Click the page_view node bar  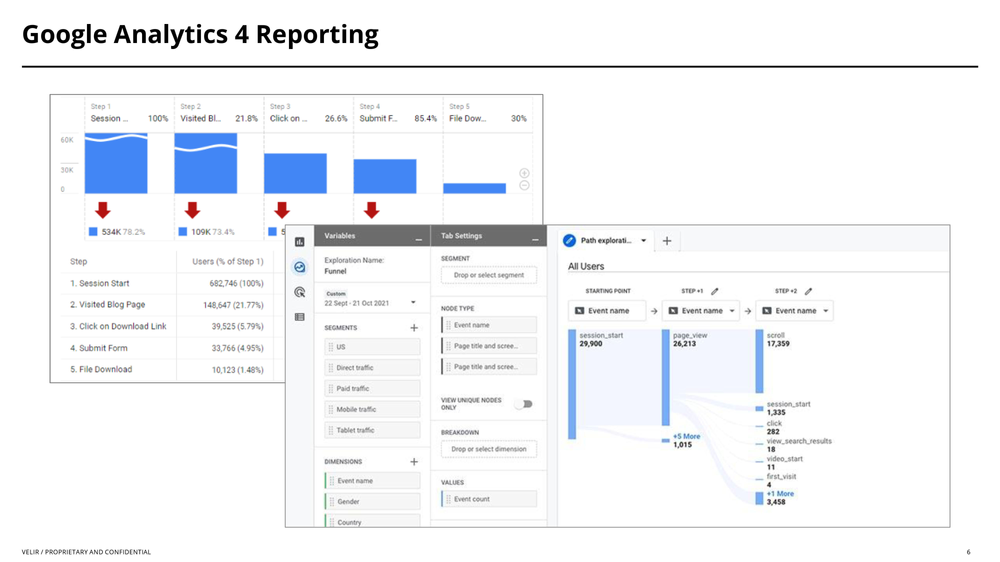coord(666,378)
